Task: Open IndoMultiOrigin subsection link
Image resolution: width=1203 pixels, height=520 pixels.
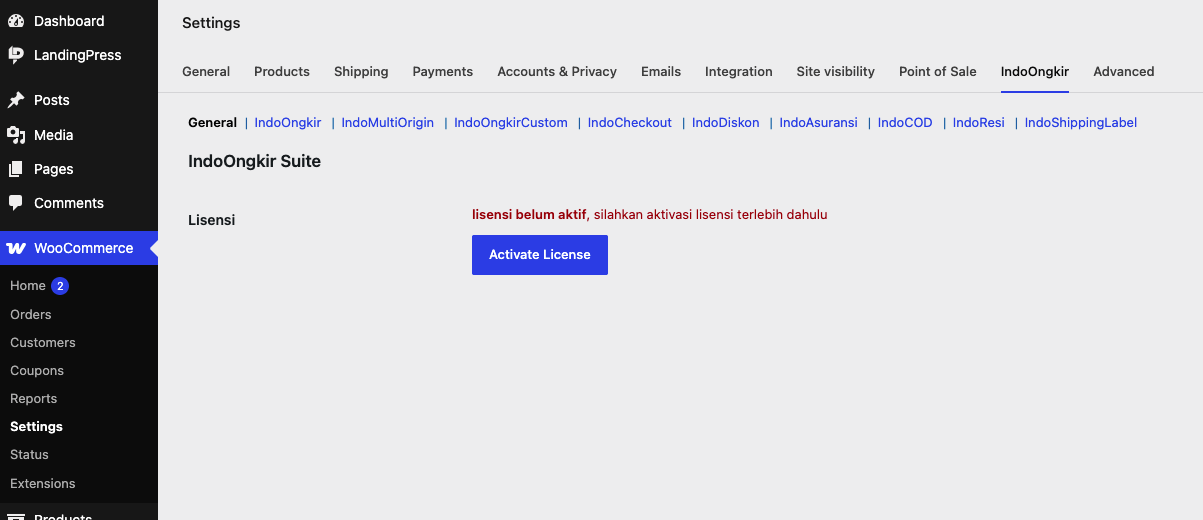Action: pyautogui.click(x=388, y=123)
